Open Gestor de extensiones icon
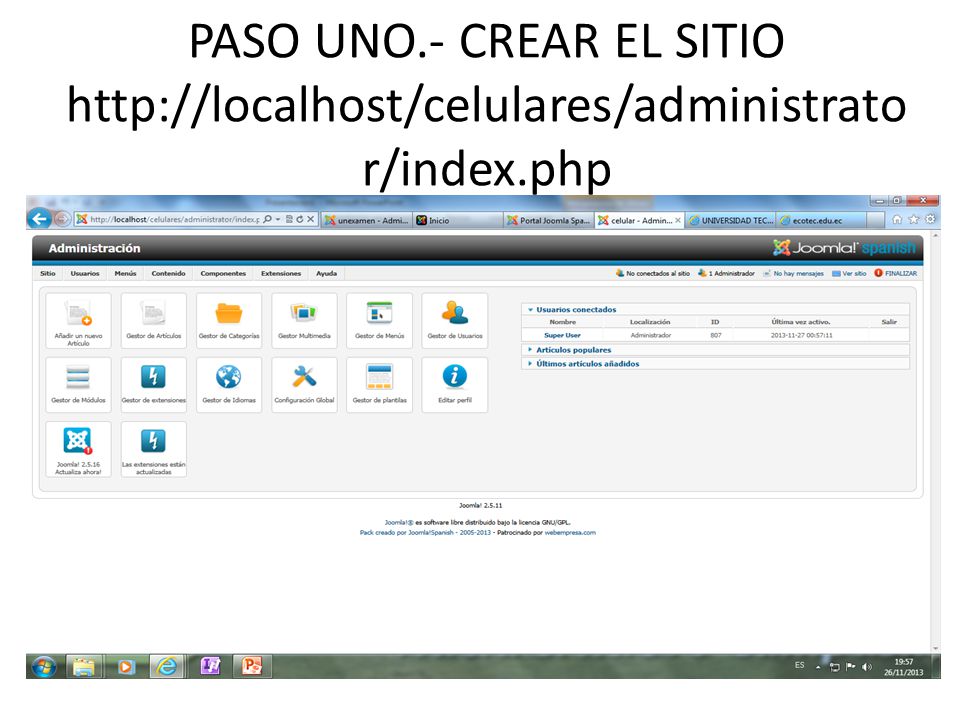 [x=154, y=385]
